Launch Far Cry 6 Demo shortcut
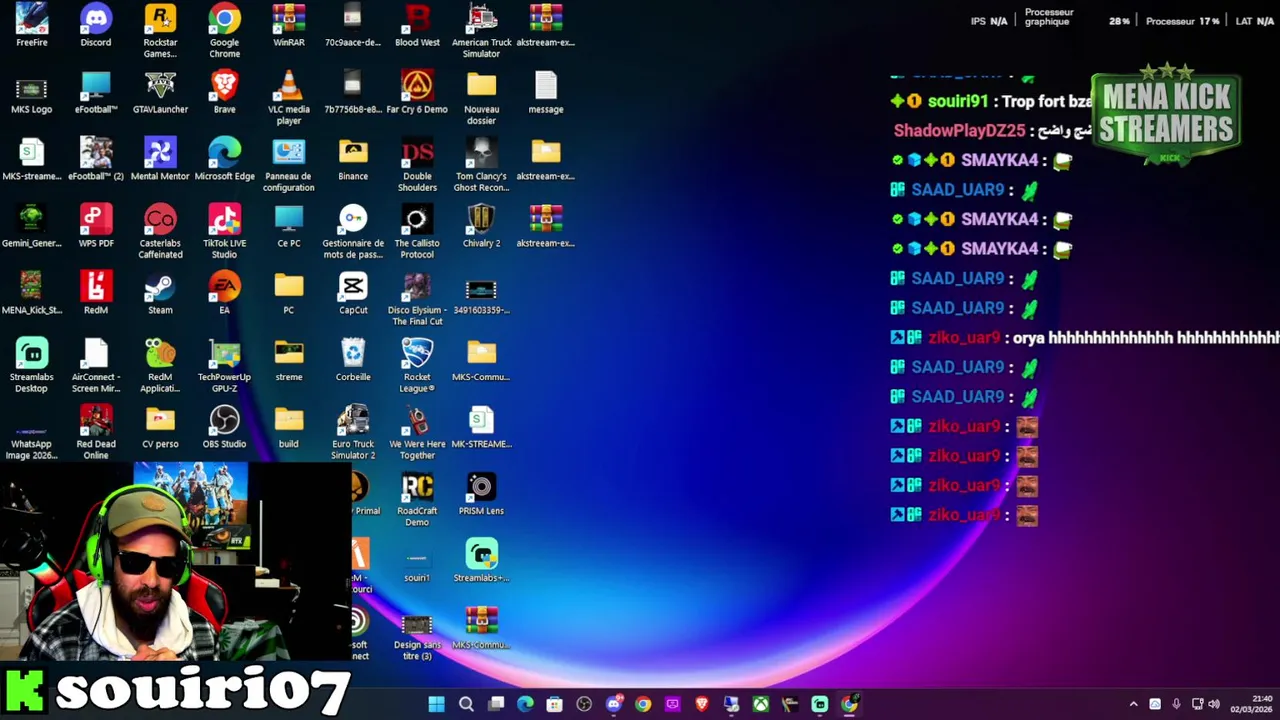Screen dimensions: 1280x720 tap(417, 92)
